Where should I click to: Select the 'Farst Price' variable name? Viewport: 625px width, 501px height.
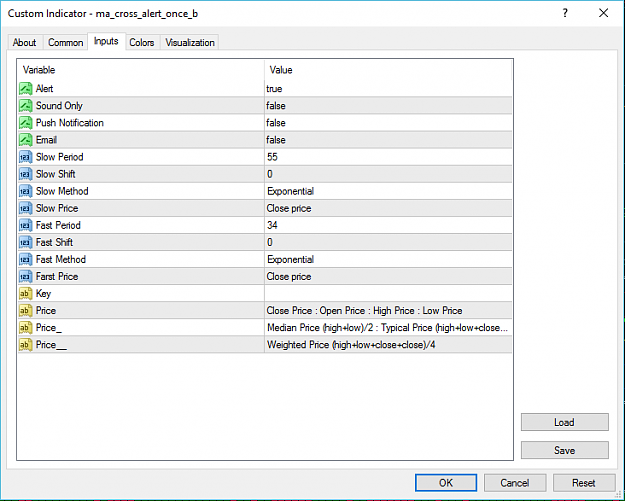coord(57,277)
